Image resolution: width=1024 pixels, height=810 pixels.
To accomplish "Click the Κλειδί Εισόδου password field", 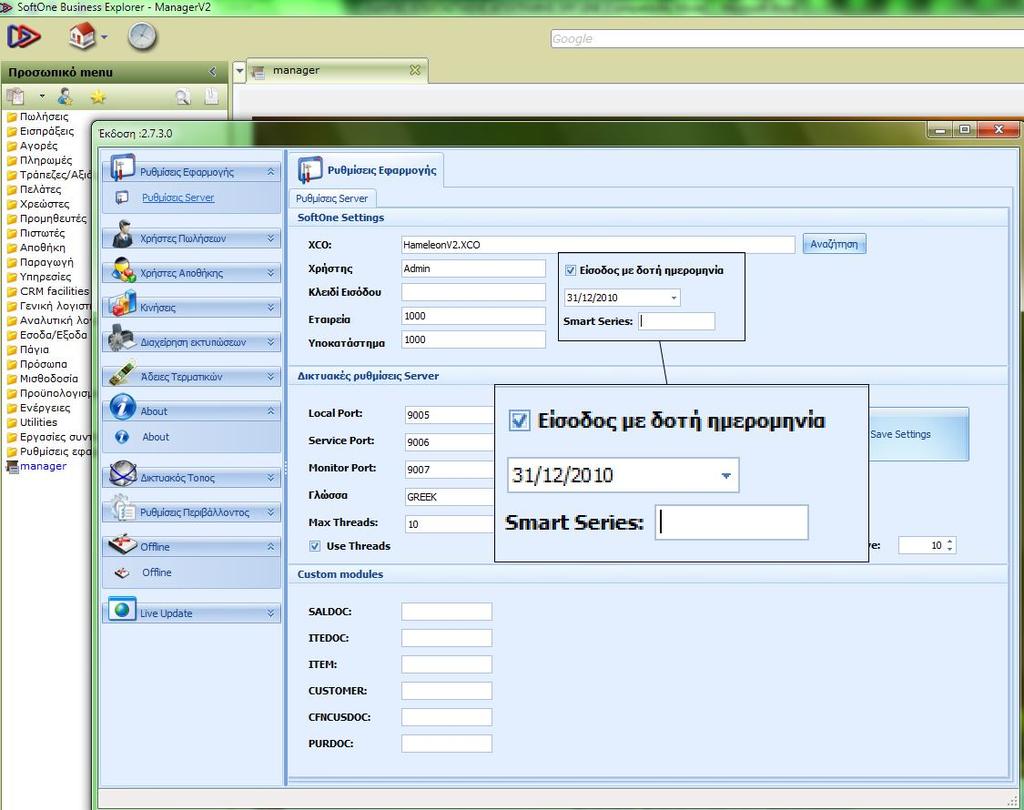I will (473, 292).
